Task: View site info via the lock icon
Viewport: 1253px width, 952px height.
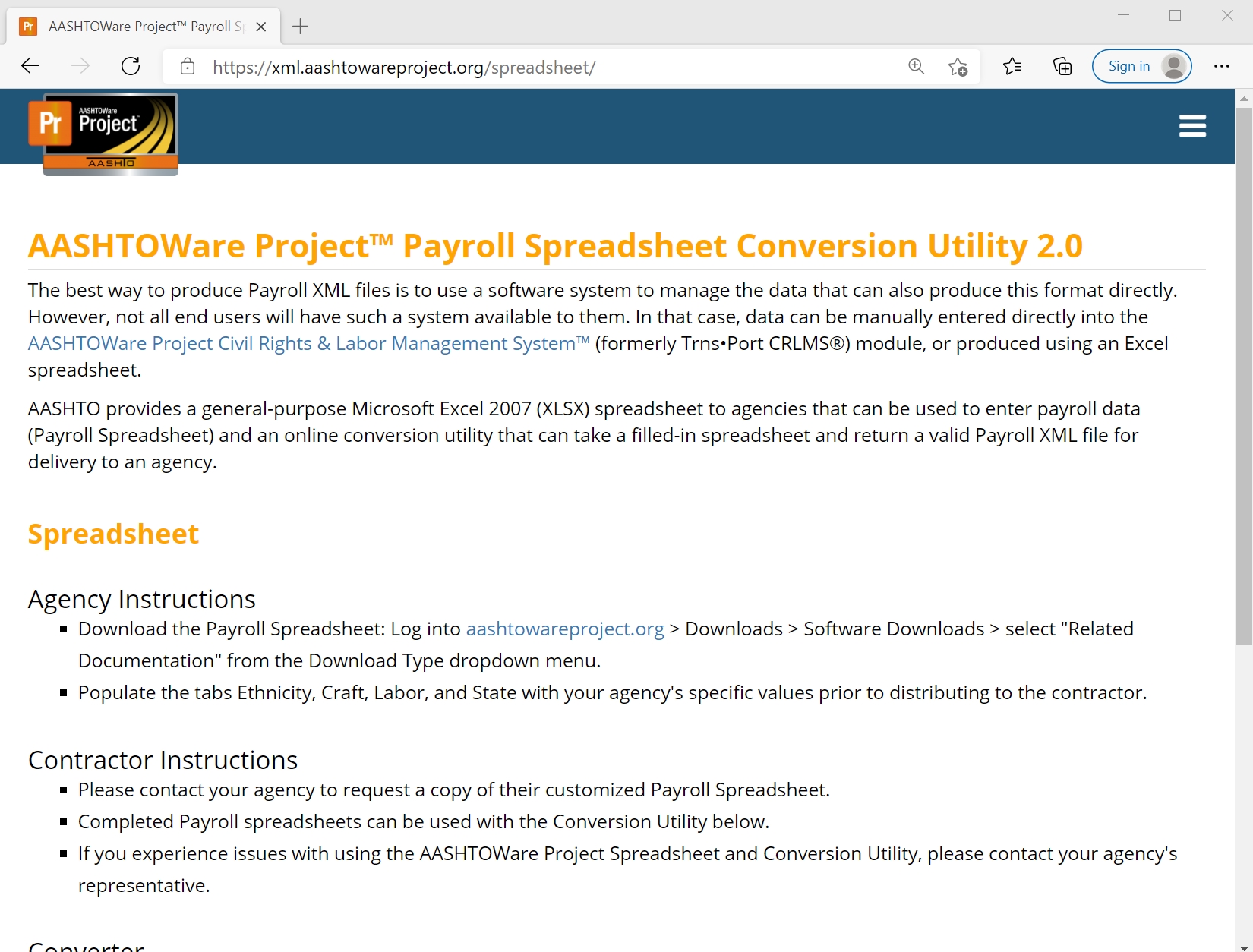Action: click(x=188, y=67)
